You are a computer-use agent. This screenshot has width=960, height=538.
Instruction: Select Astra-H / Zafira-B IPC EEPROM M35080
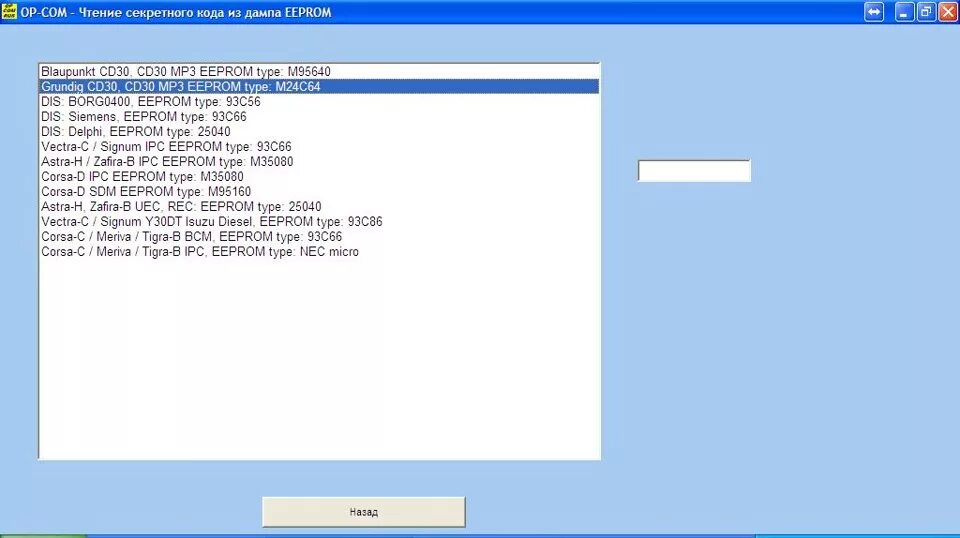(319, 162)
